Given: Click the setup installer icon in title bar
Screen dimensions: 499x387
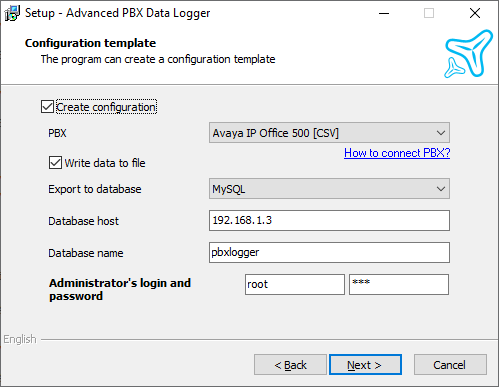Looking at the screenshot, I should [12, 13].
